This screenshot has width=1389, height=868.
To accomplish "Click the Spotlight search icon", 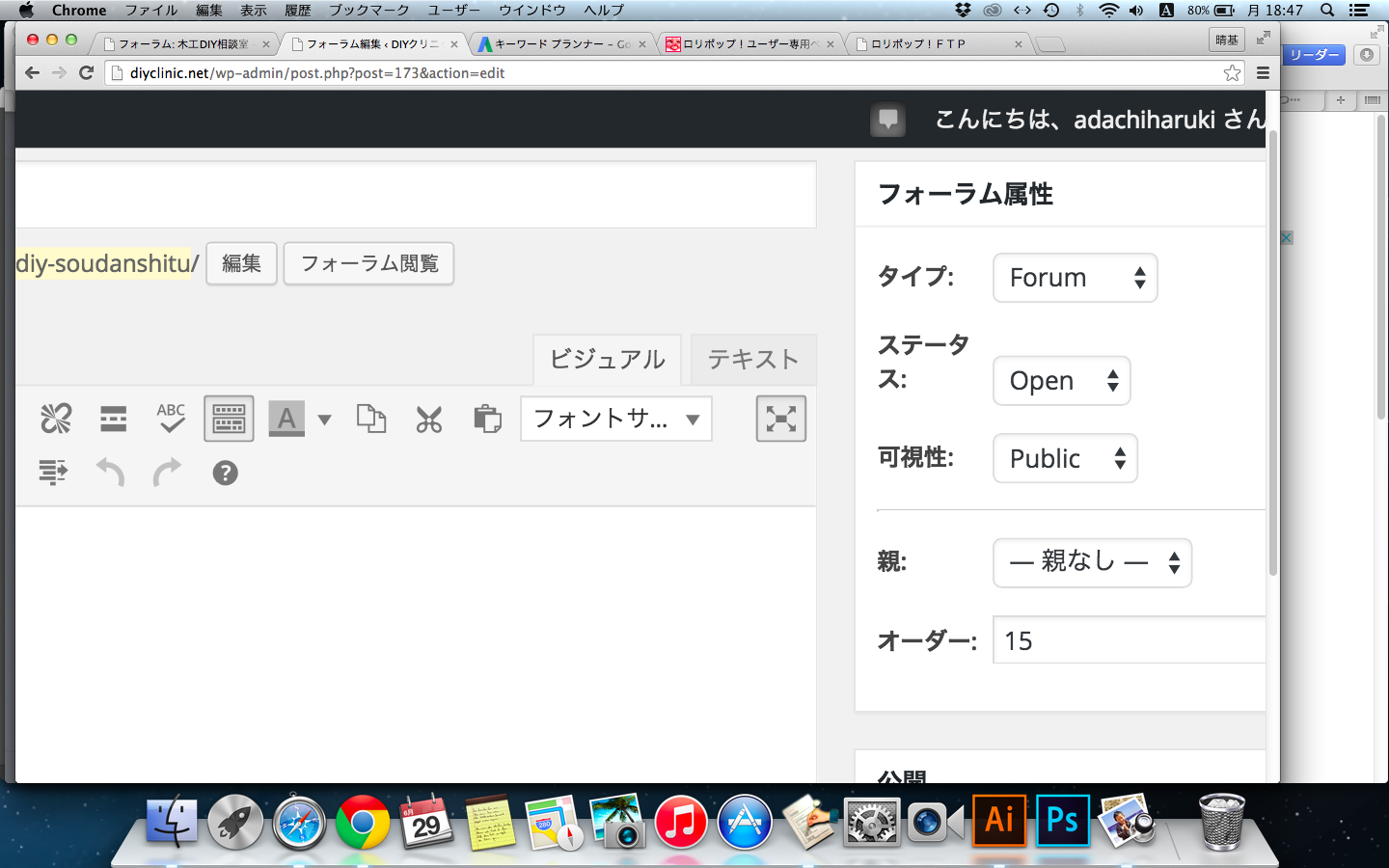I will pyautogui.click(x=1327, y=10).
